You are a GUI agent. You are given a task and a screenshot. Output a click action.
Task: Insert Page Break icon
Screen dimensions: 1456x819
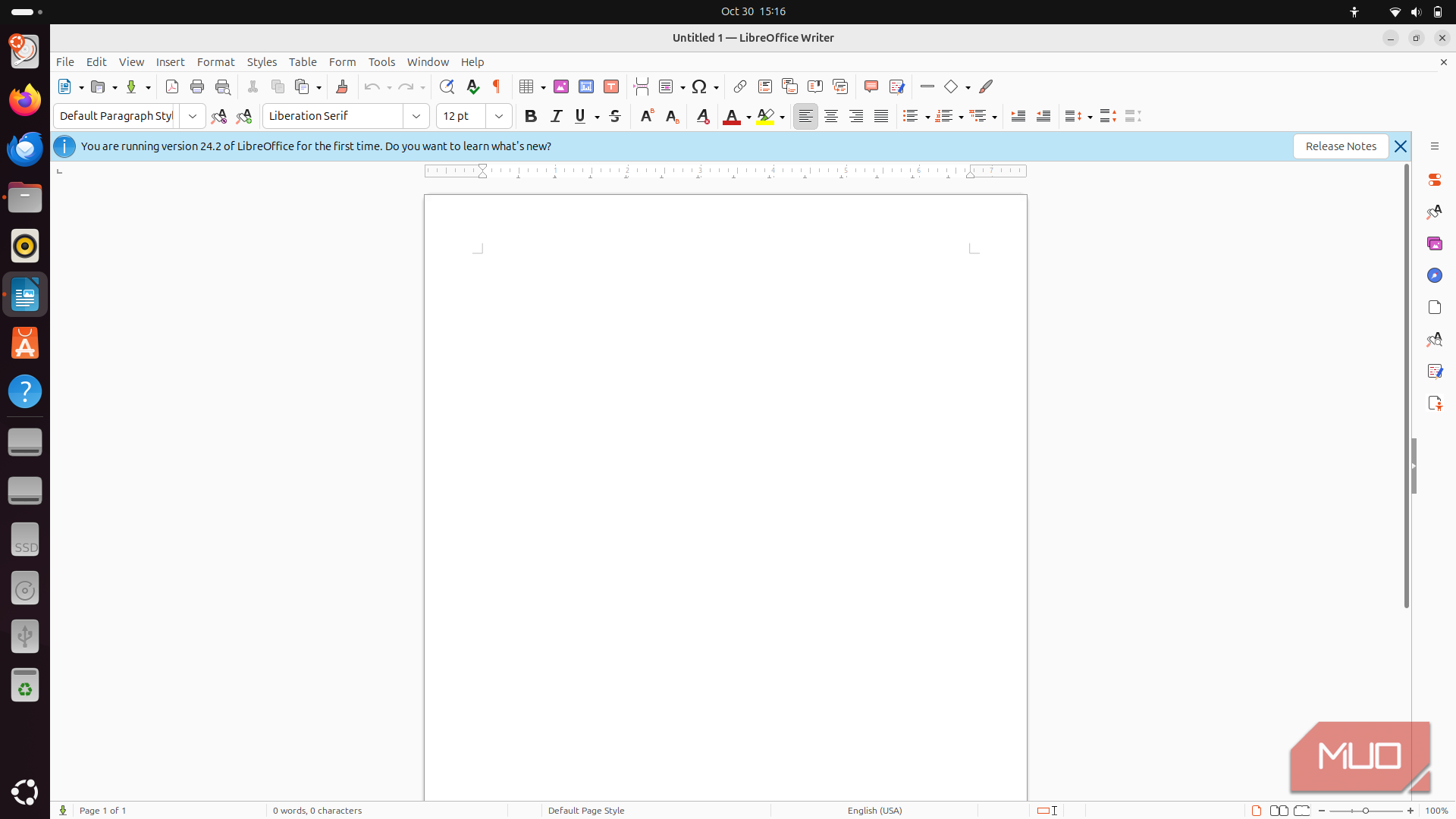click(x=642, y=86)
